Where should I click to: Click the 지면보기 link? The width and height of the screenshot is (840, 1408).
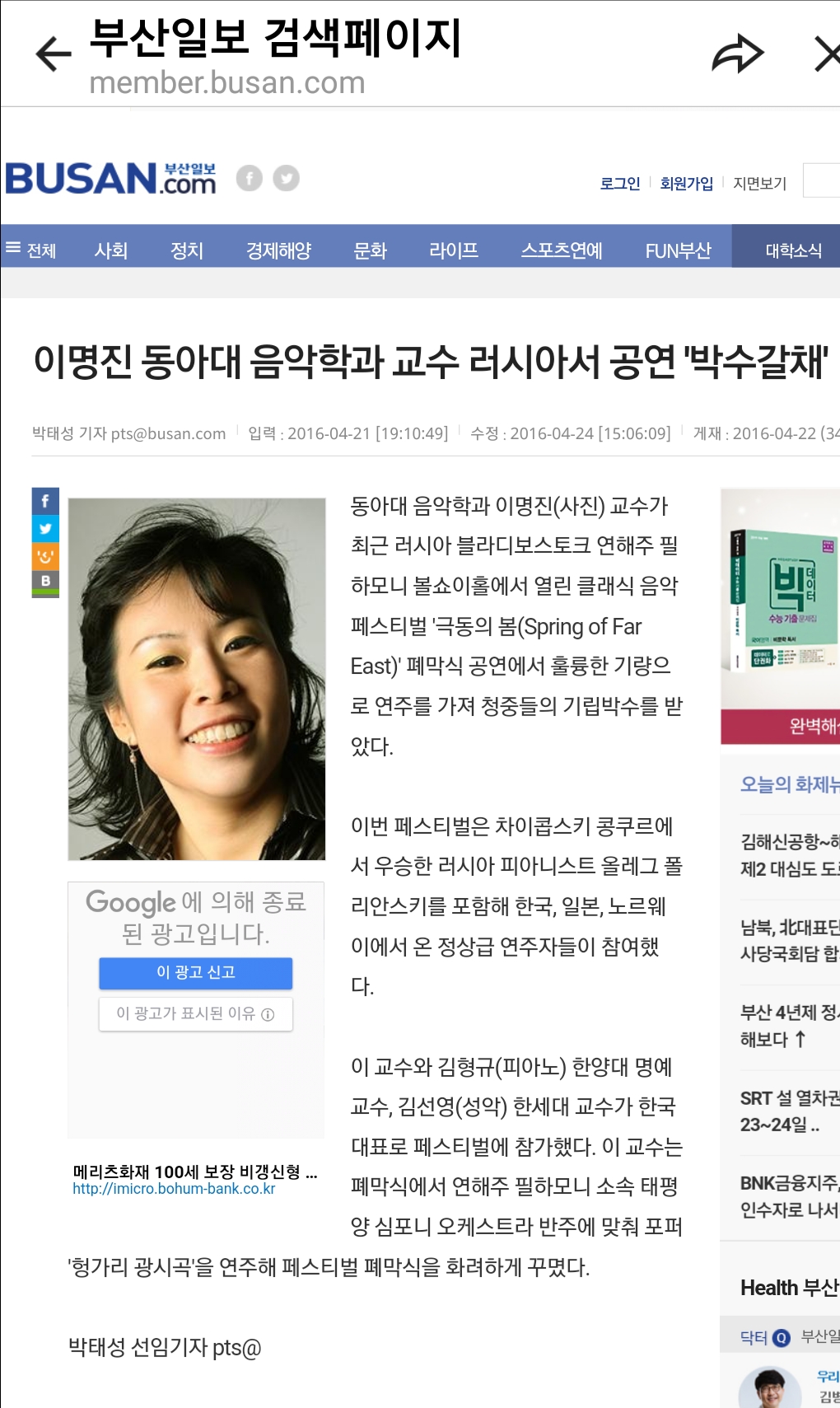(760, 184)
